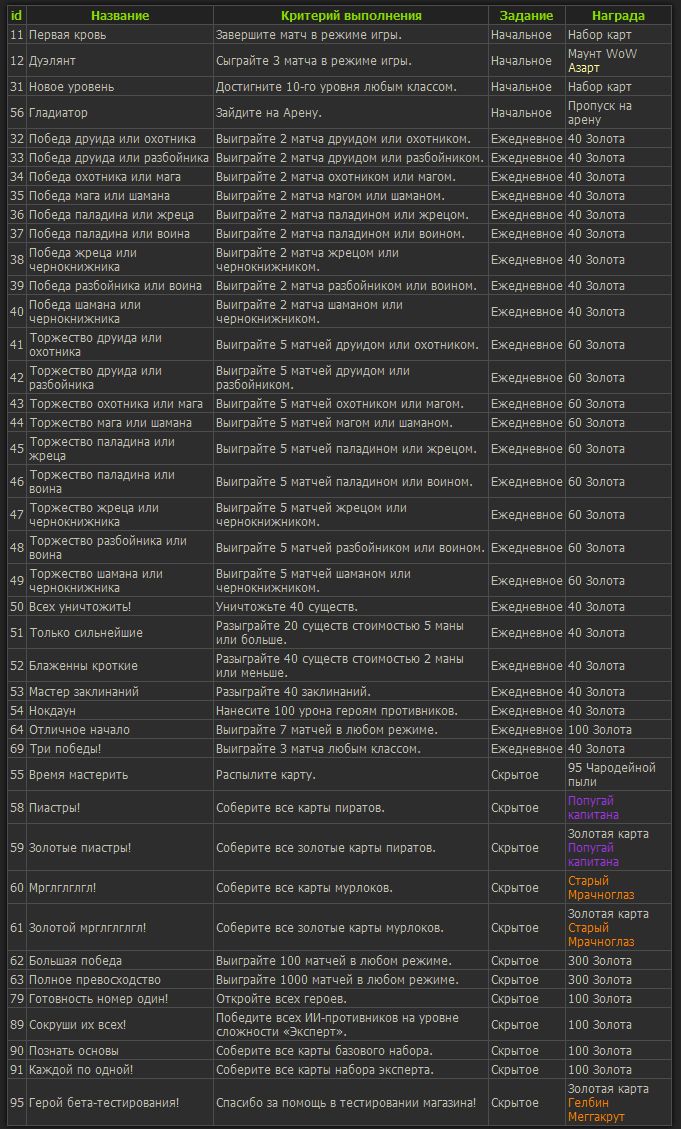Select "Победа охотника или мага" quest name
The height and width of the screenshot is (1129, 681).
105,176
